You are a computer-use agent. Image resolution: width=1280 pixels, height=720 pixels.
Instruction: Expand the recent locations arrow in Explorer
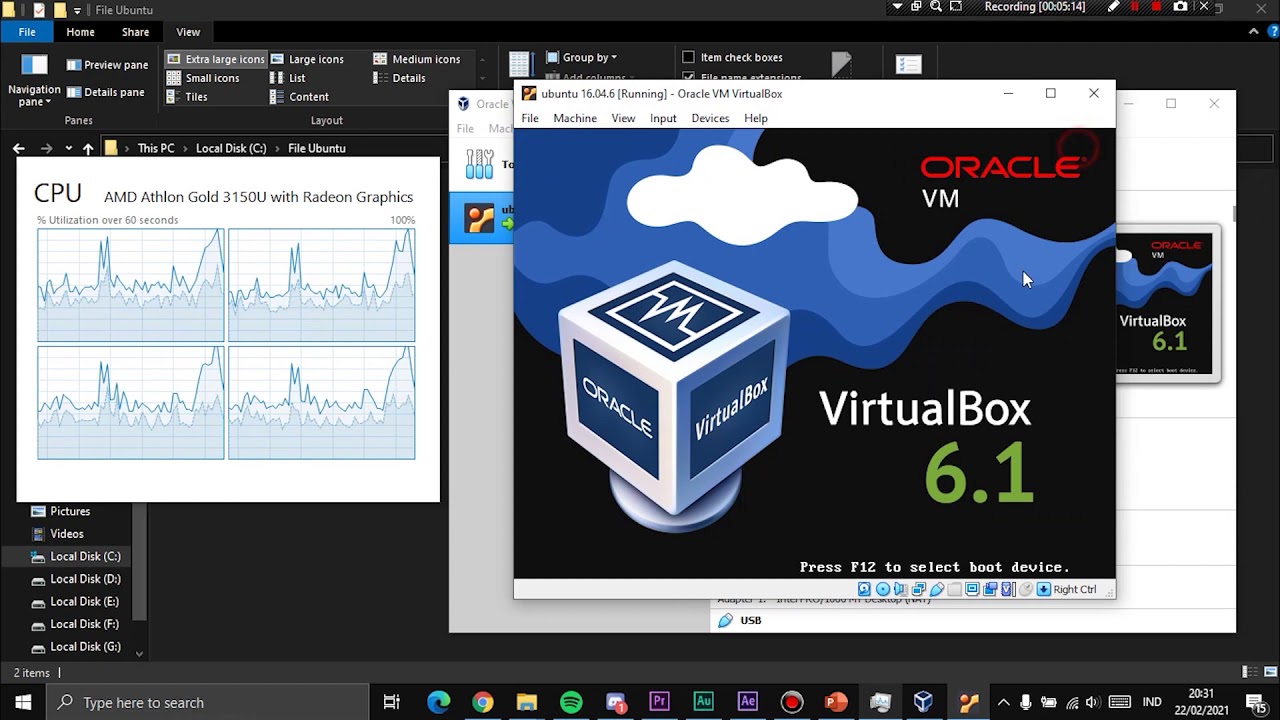coord(68,148)
